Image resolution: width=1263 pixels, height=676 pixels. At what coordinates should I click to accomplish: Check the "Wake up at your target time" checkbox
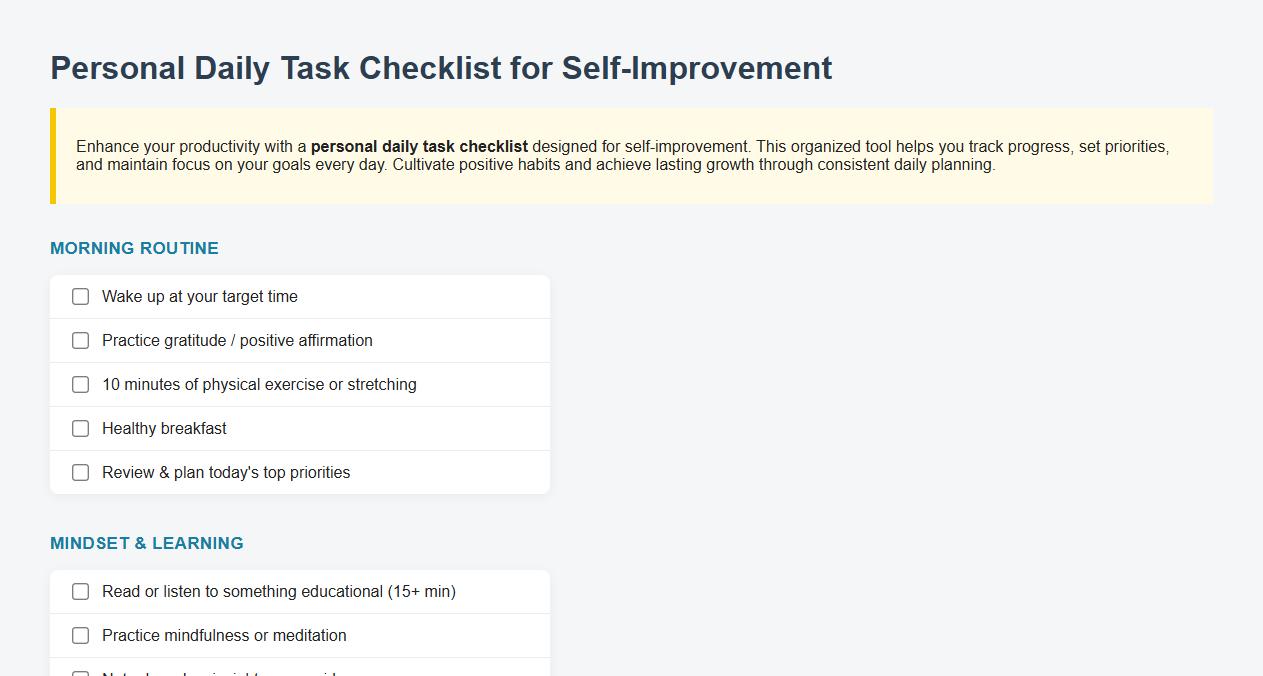coord(80,296)
